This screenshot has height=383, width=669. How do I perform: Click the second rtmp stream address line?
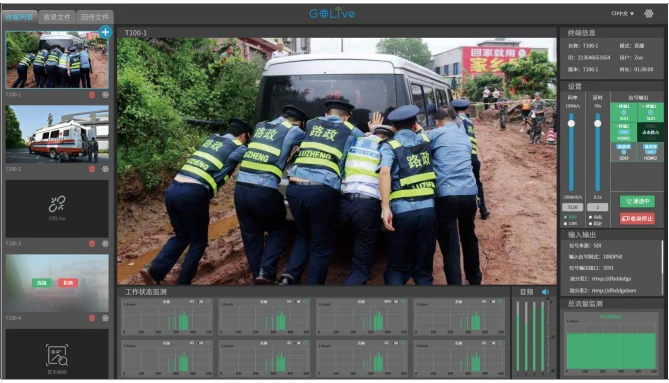[602, 290]
